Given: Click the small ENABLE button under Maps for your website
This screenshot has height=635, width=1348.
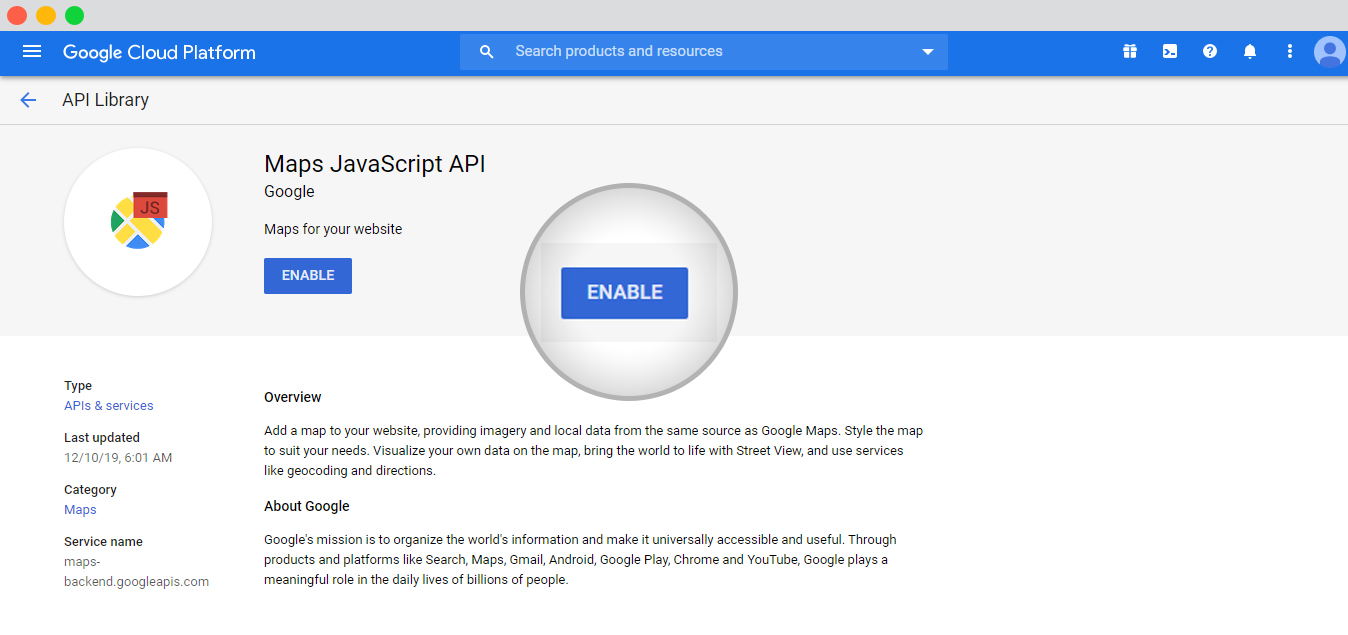Looking at the screenshot, I should click(x=308, y=276).
